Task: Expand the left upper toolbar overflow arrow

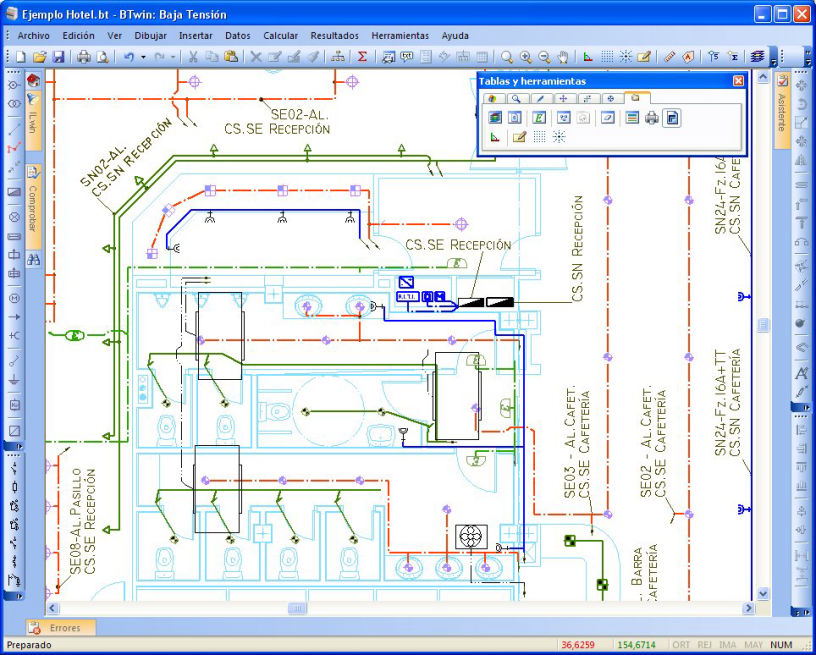Action: point(14,446)
